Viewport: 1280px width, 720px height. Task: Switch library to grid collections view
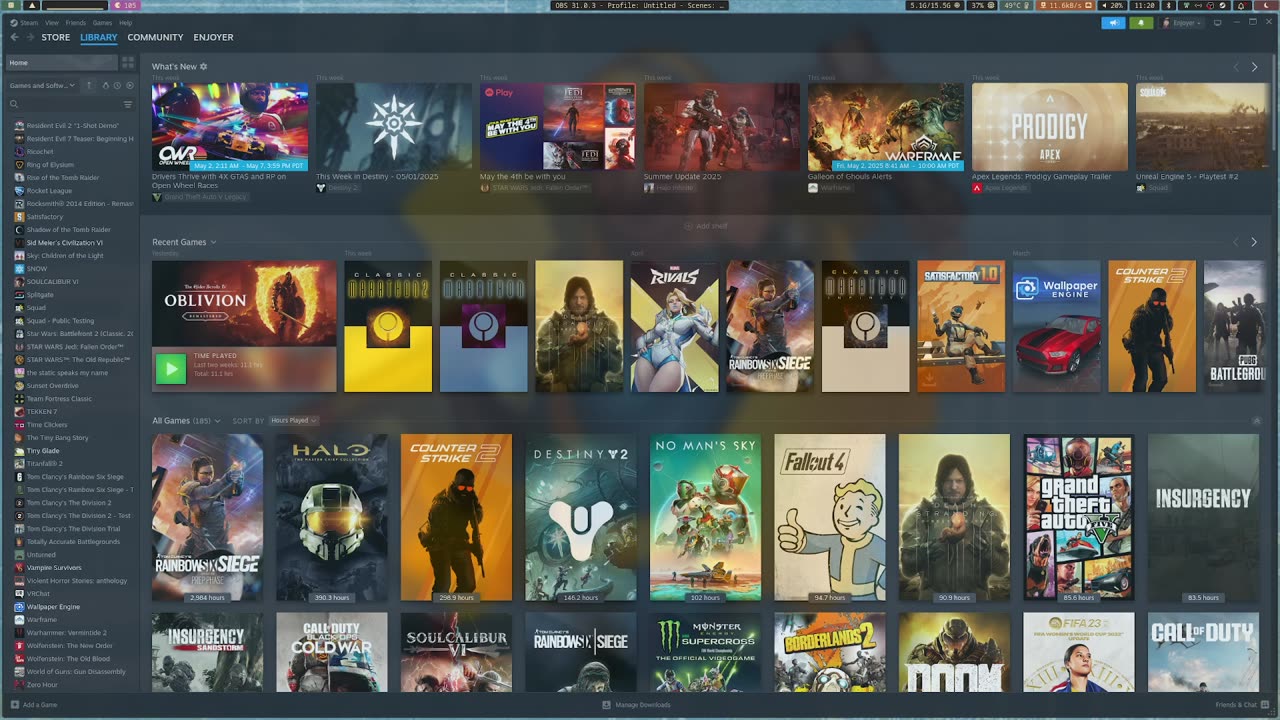(x=128, y=63)
